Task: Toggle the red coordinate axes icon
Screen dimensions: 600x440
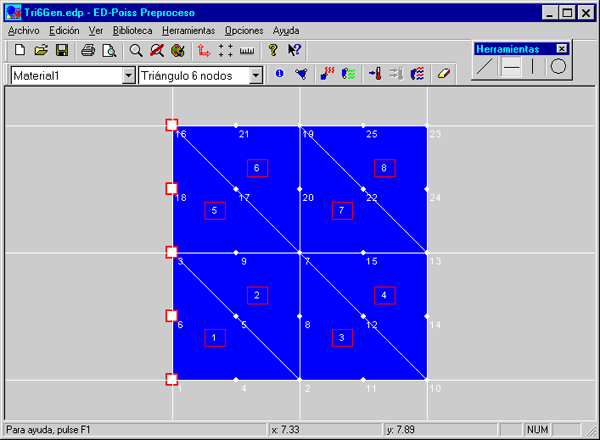Action: click(204, 50)
